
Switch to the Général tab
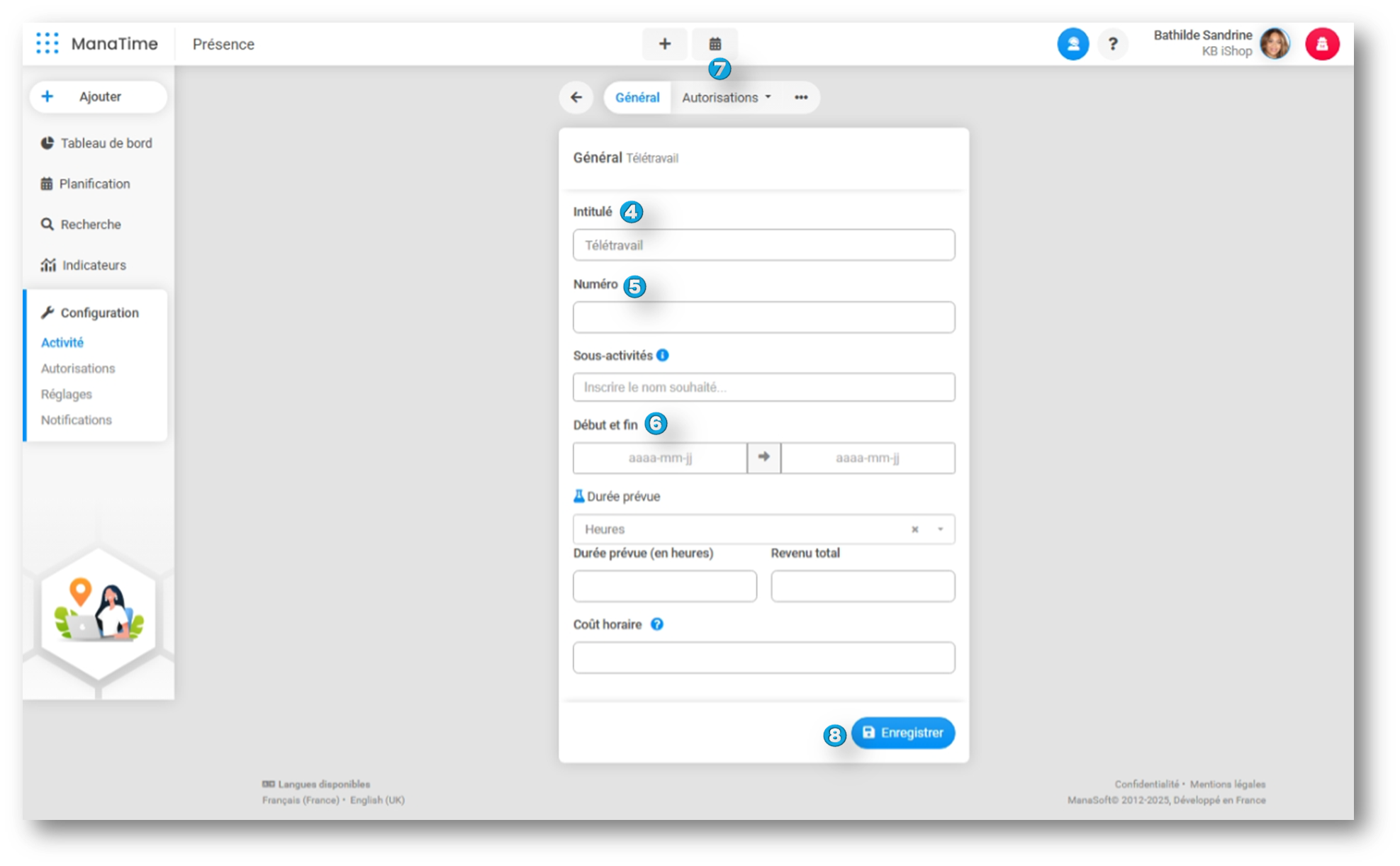tap(637, 98)
